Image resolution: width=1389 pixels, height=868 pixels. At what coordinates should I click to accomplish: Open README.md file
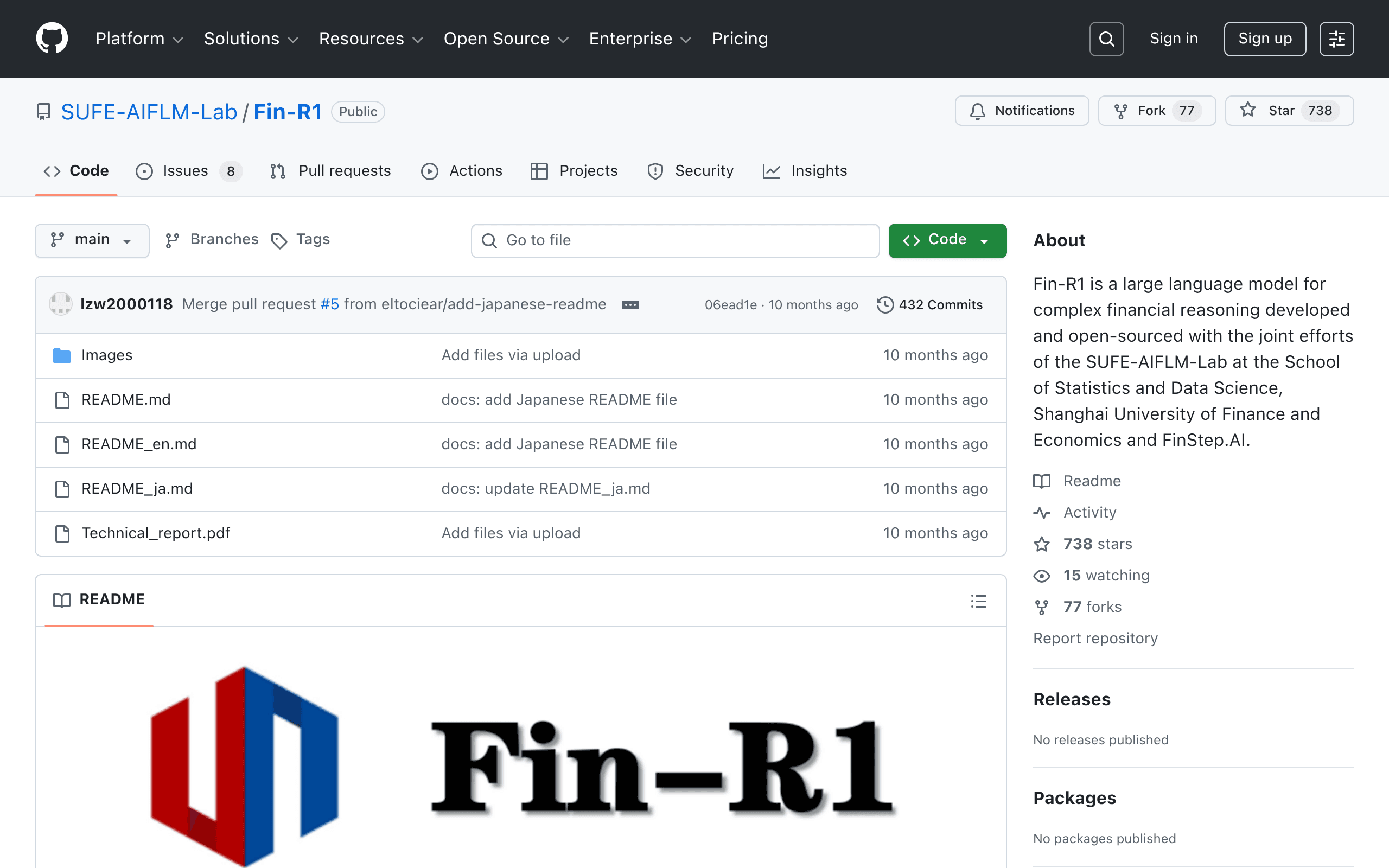click(x=126, y=400)
